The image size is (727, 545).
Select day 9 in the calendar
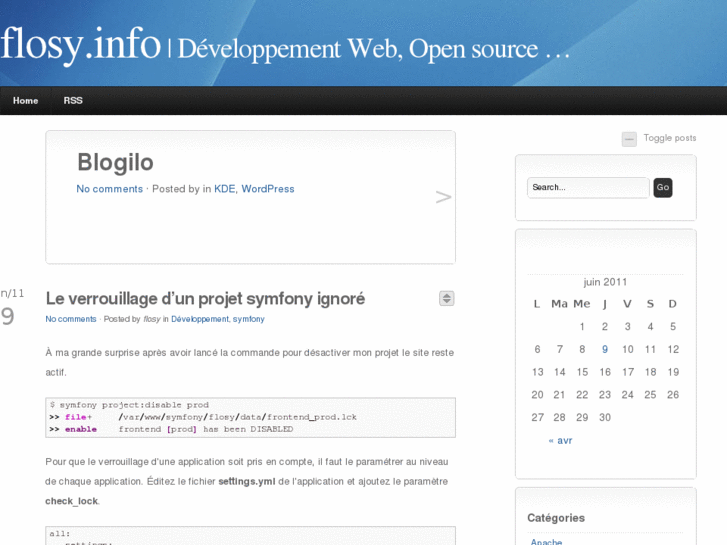tap(605, 349)
